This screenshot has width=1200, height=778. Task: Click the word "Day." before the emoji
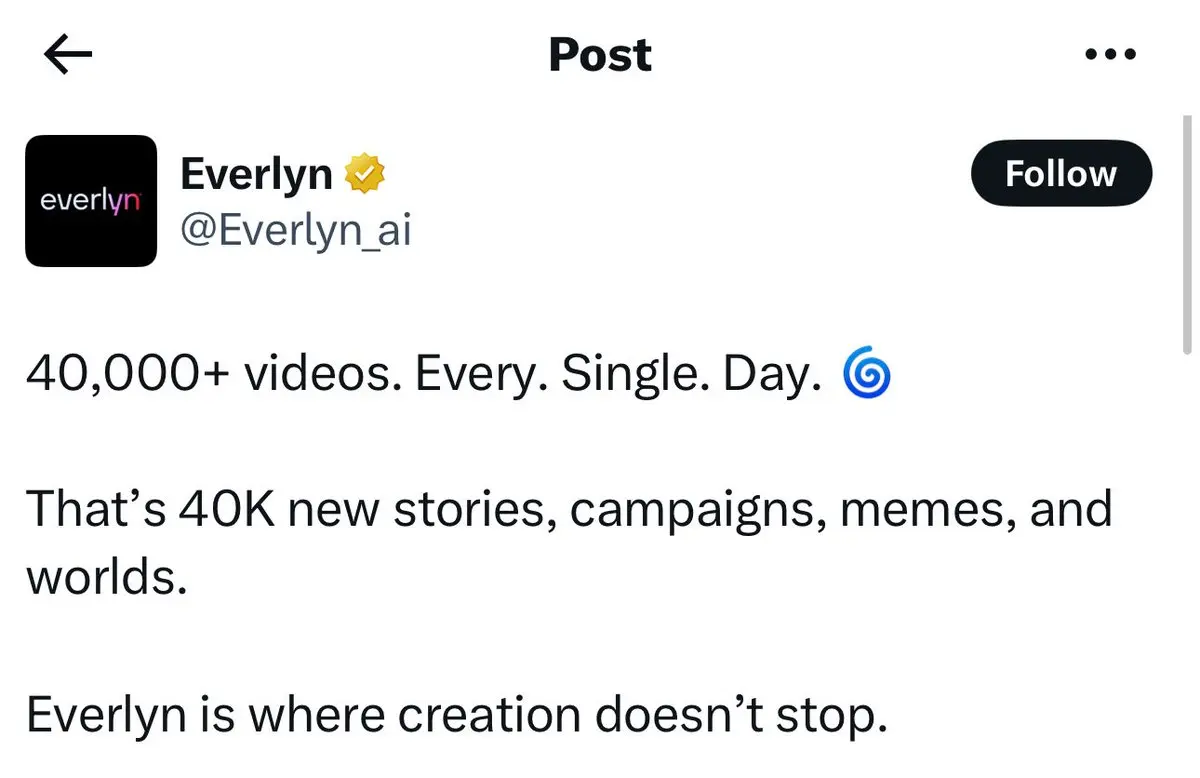point(772,373)
